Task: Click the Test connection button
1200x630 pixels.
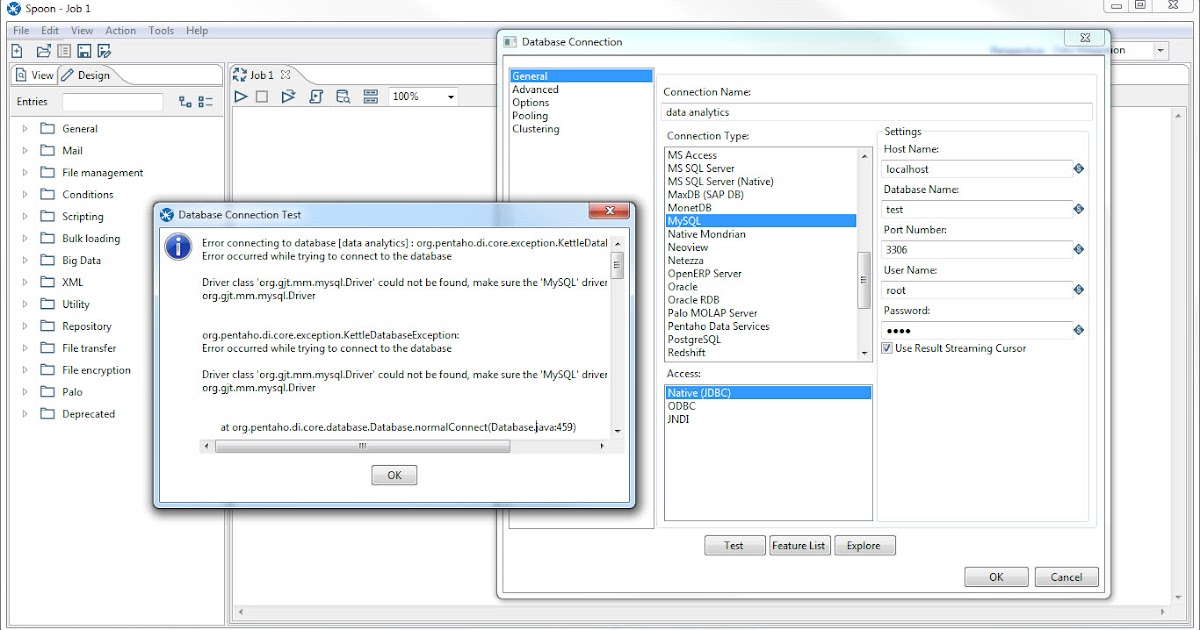Action: (734, 546)
